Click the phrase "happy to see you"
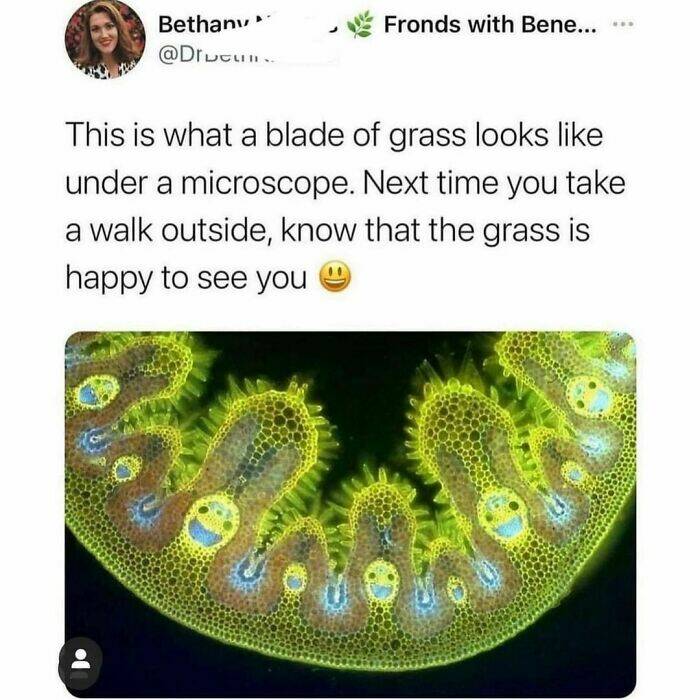This screenshot has height=700, width=700. (186, 279)
